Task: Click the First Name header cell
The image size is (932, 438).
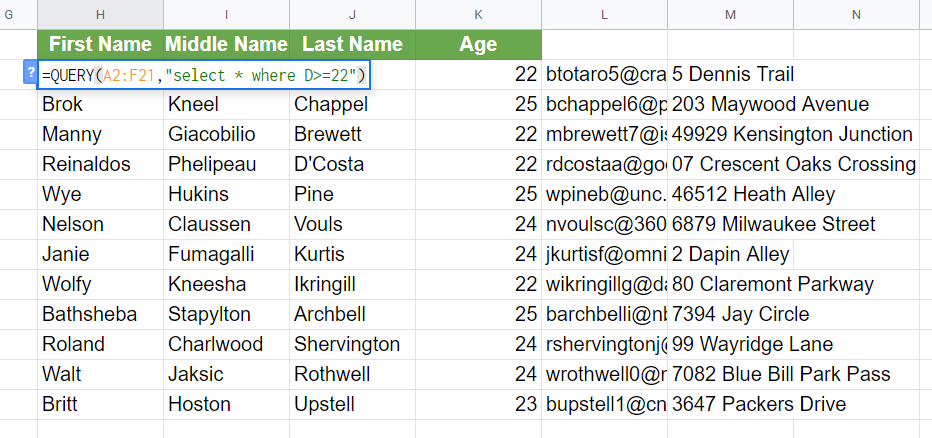Action: (100, 44)
